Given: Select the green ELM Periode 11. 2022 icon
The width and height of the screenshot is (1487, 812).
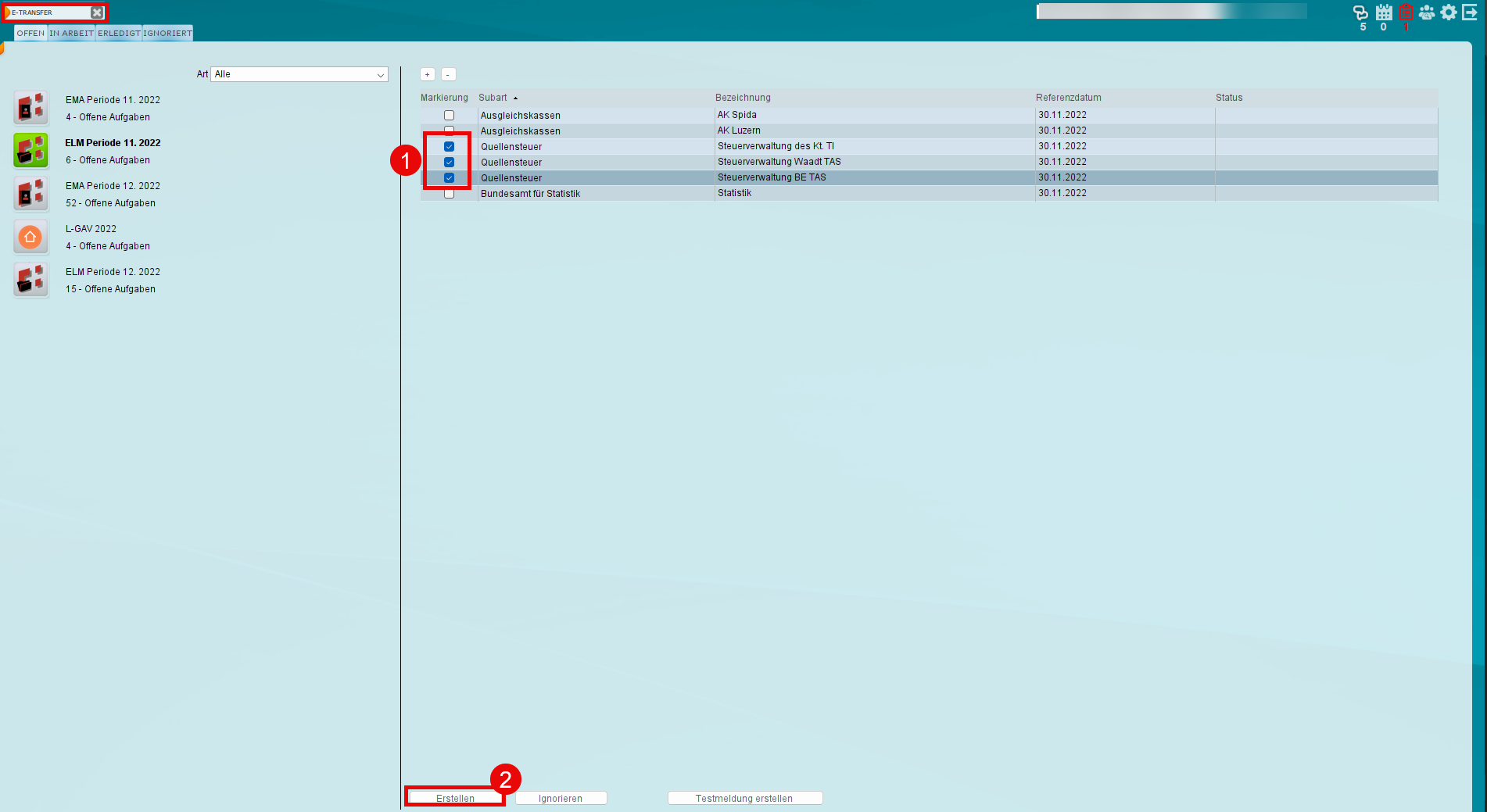Looking at the screenshot, I should [30, 151].
